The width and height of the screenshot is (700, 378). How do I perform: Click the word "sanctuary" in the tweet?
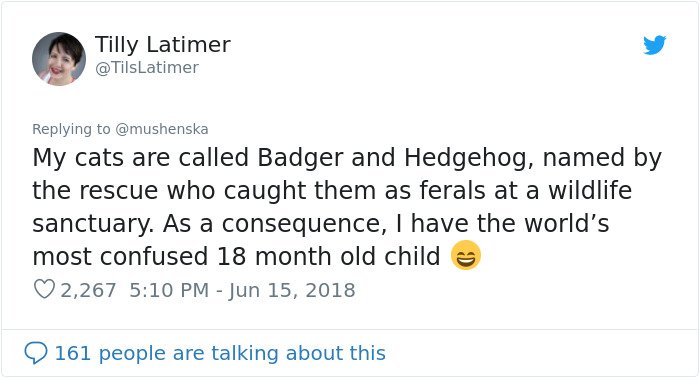pos(90,224)
